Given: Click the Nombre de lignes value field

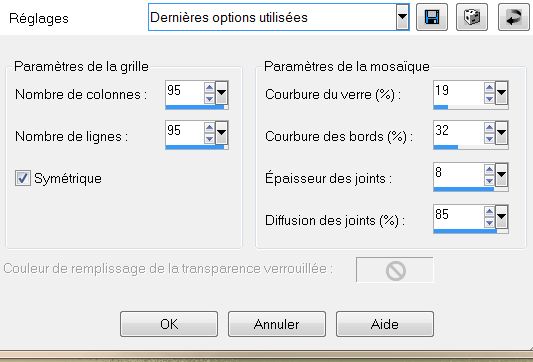Looking at the screenshot, I should click(185, 133).
